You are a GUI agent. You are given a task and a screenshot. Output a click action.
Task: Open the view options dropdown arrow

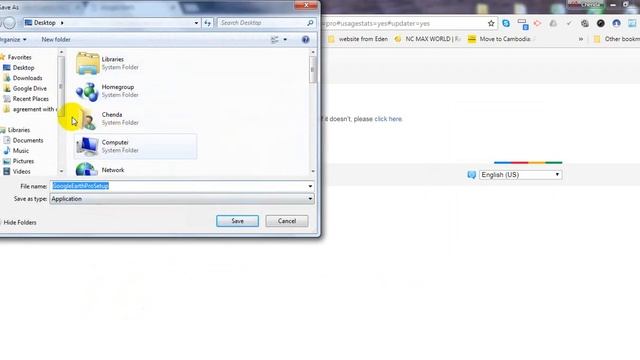pos(285,40)
